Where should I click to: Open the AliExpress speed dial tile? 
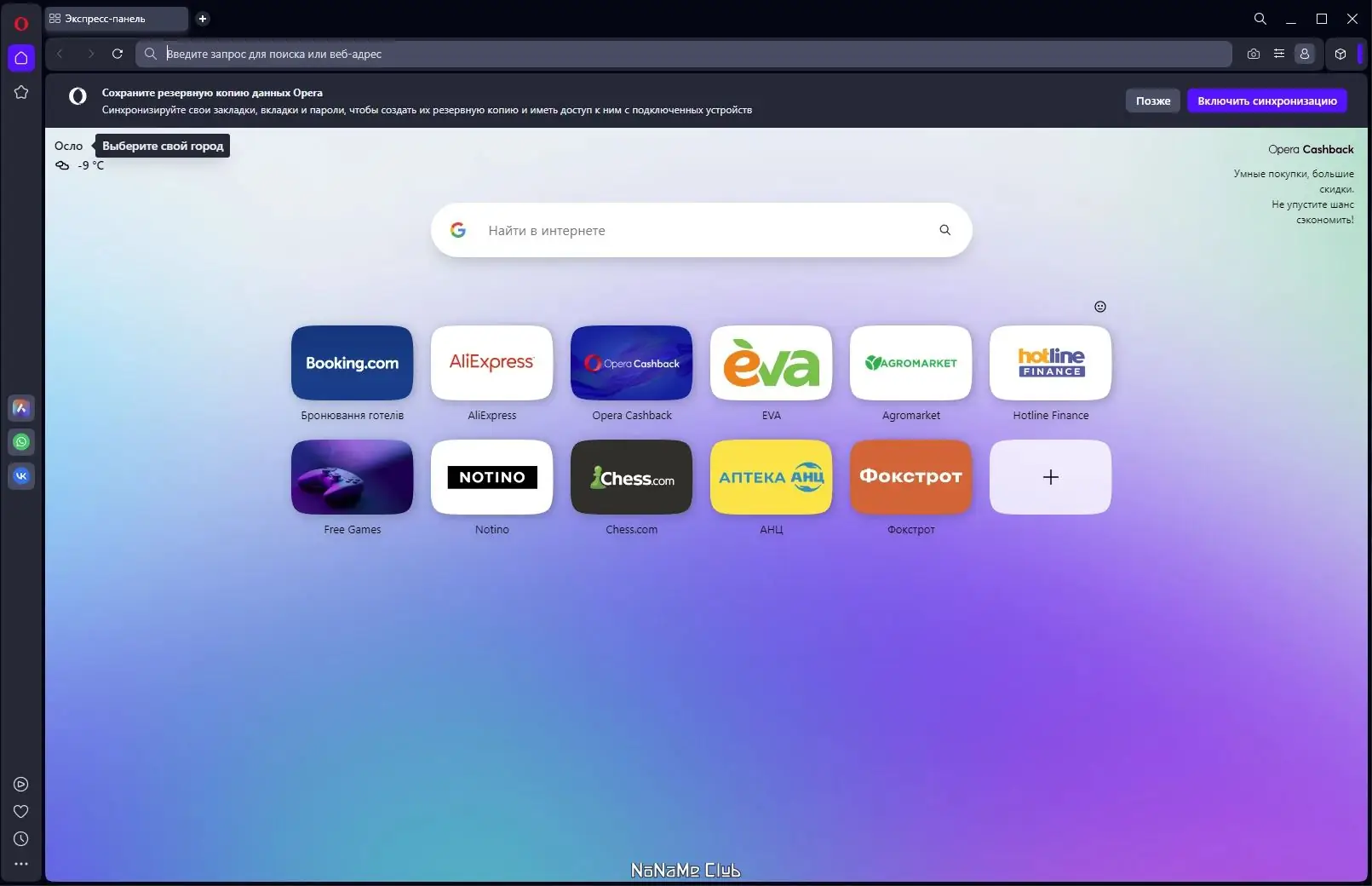point(492,363)
